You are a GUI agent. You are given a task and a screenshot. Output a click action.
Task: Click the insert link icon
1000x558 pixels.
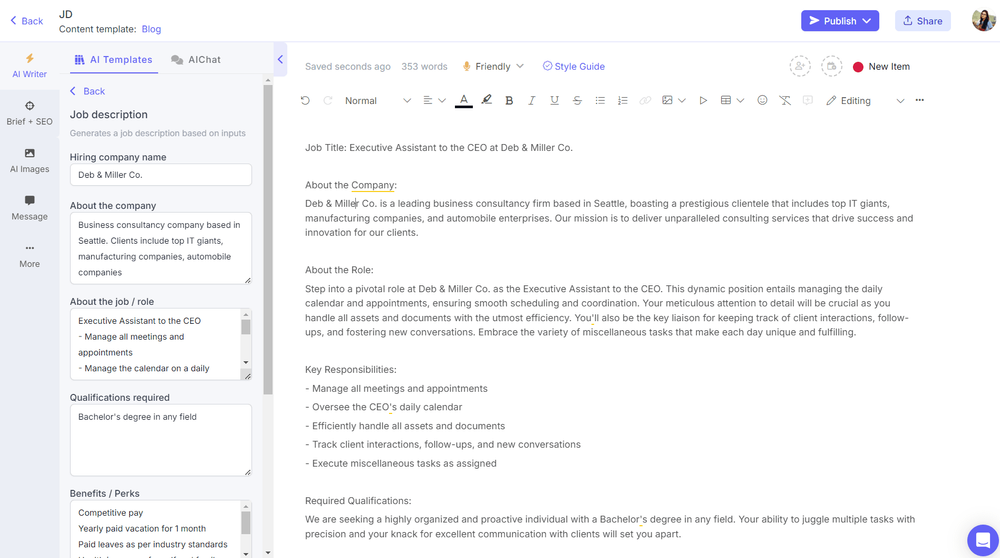(x=645, y=101)
